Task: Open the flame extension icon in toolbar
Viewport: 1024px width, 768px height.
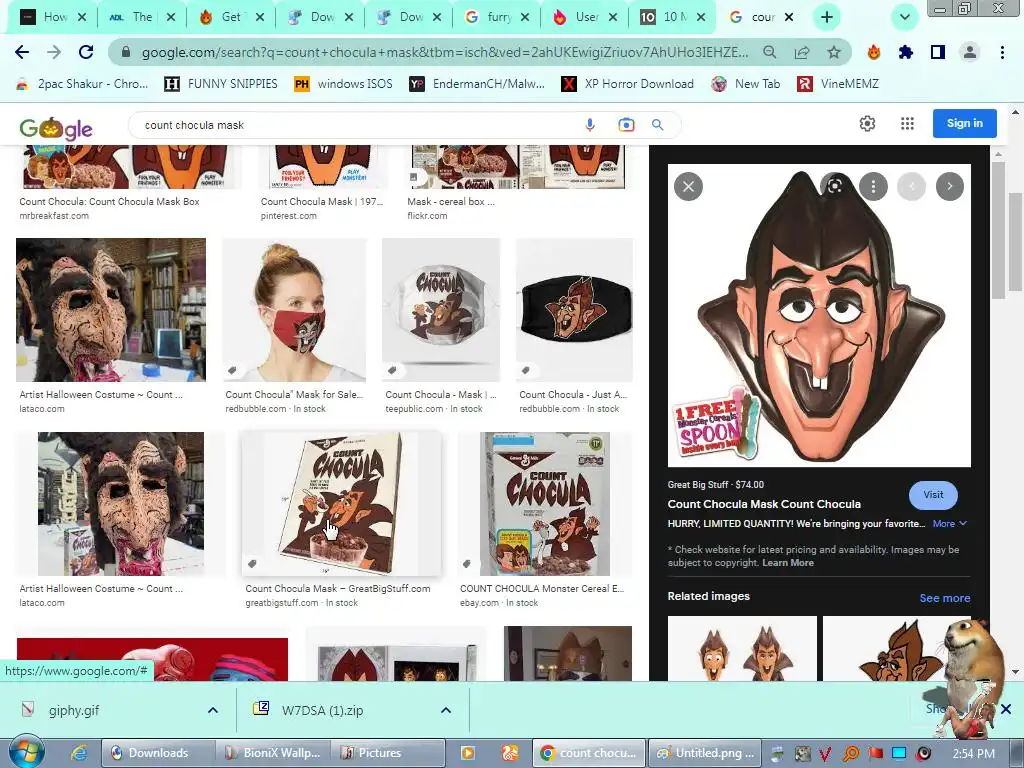Action: 874,52
